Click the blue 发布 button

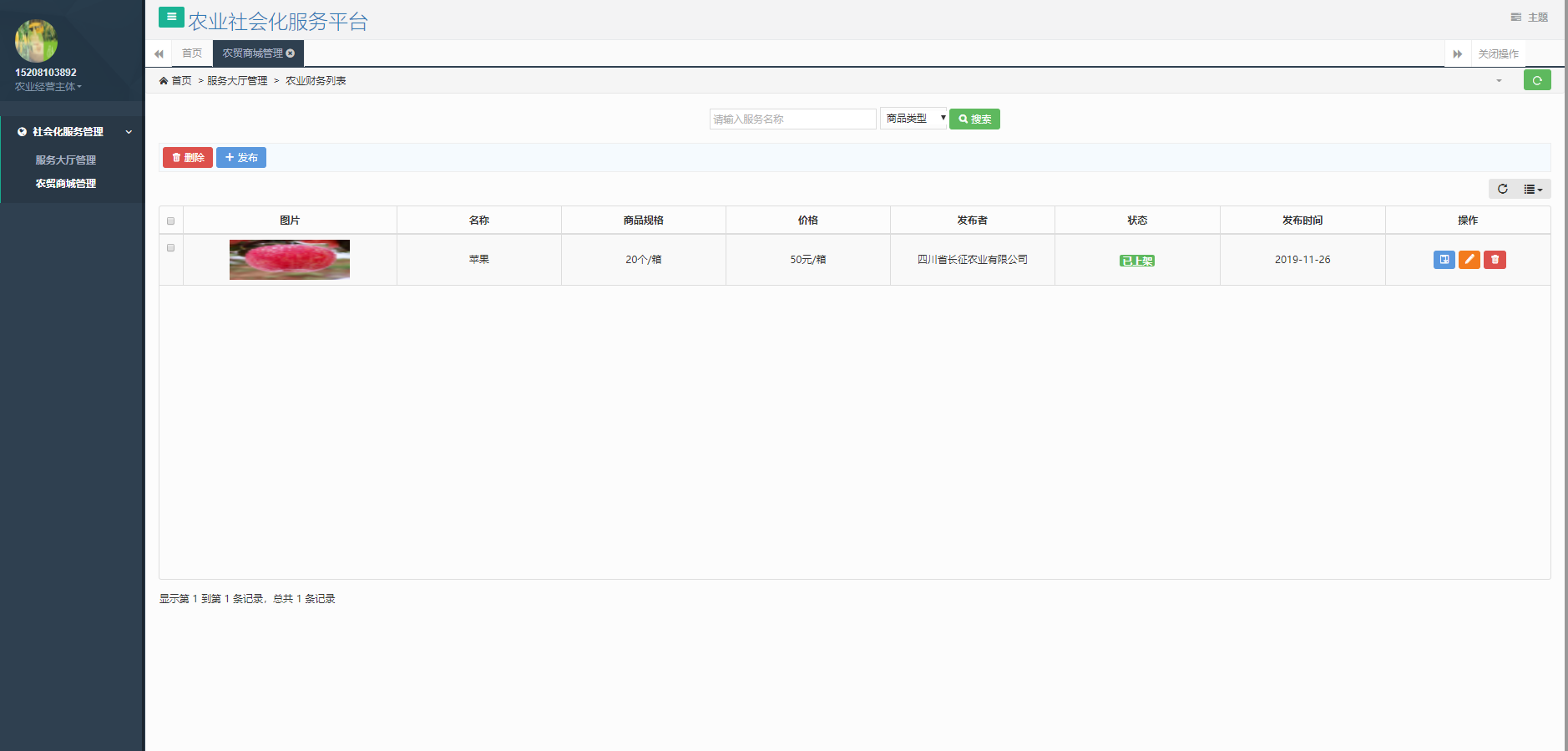(241, 158)
